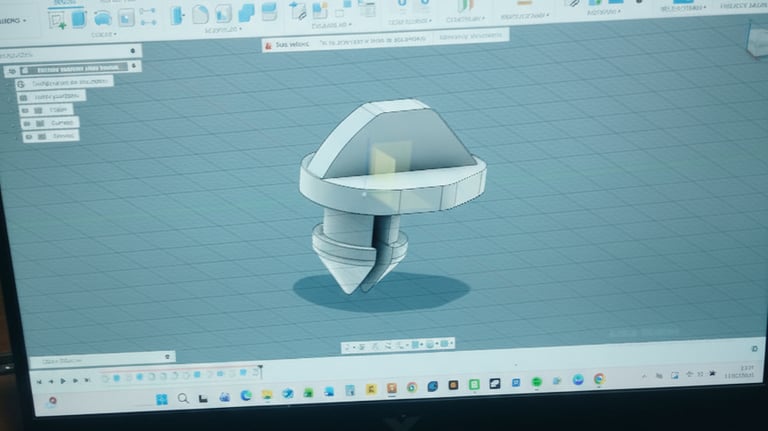The image size is (768, 431).
Task: Select the Fillet tool in Modify group
Action: click(200, 15)
